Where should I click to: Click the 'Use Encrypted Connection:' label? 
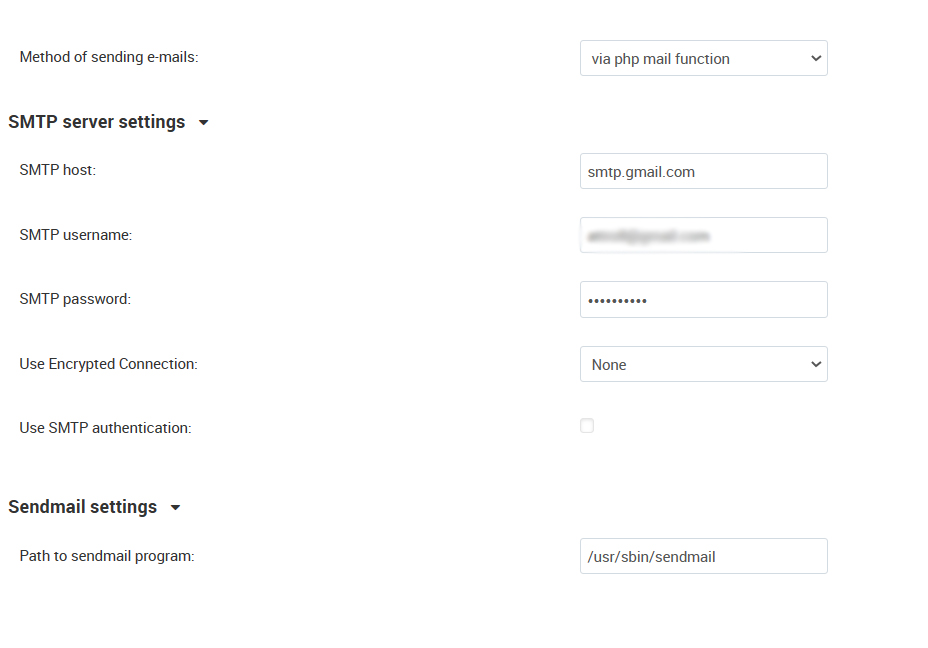[x=108, y=364]
